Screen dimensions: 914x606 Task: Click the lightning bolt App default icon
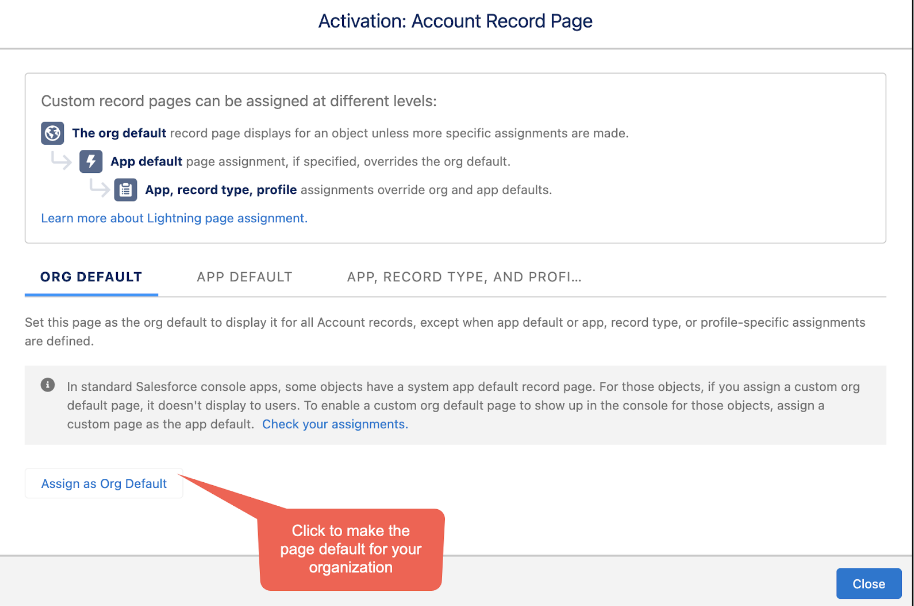pos(91,161)
